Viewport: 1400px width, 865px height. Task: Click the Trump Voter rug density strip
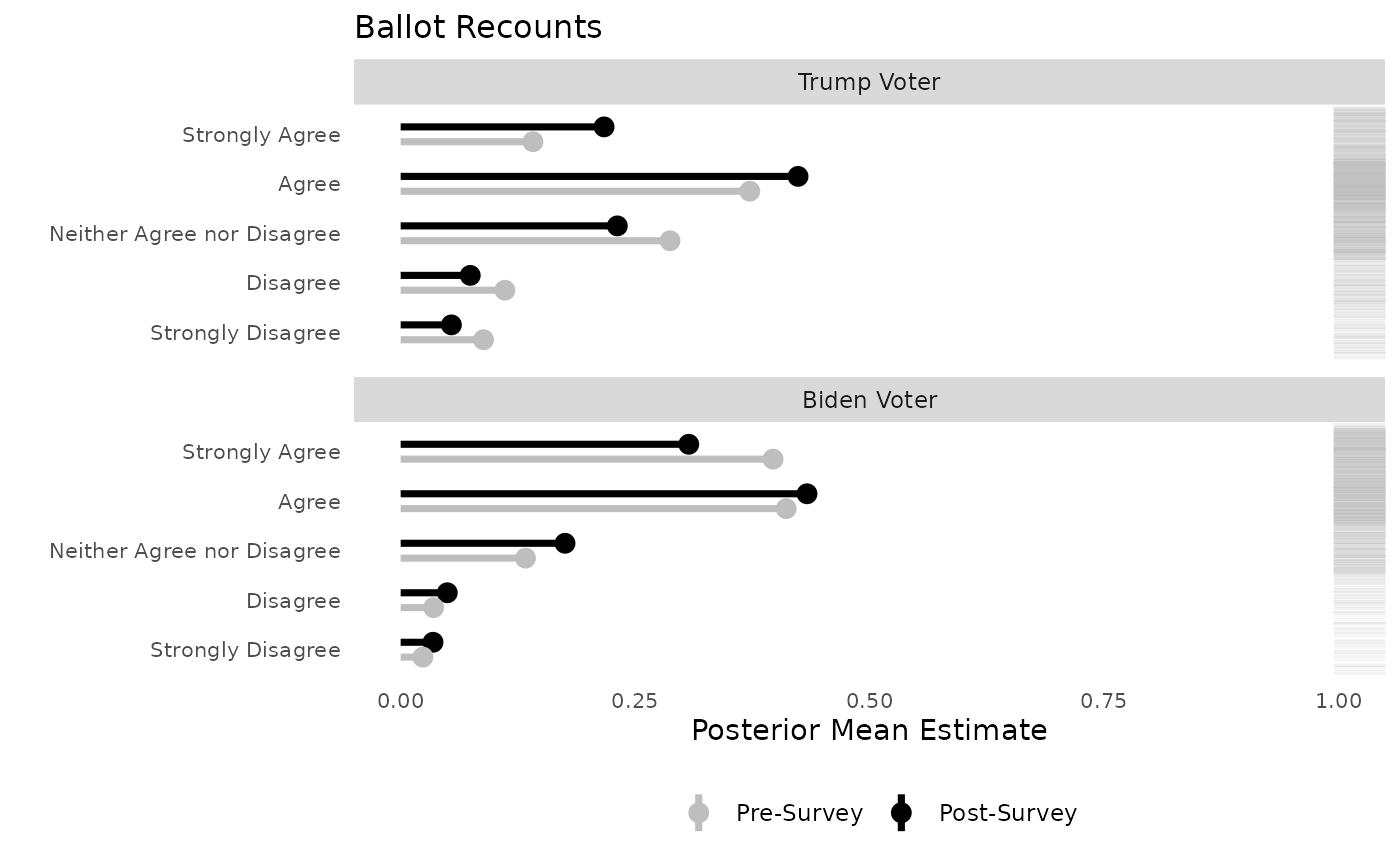click(1359, 232)
